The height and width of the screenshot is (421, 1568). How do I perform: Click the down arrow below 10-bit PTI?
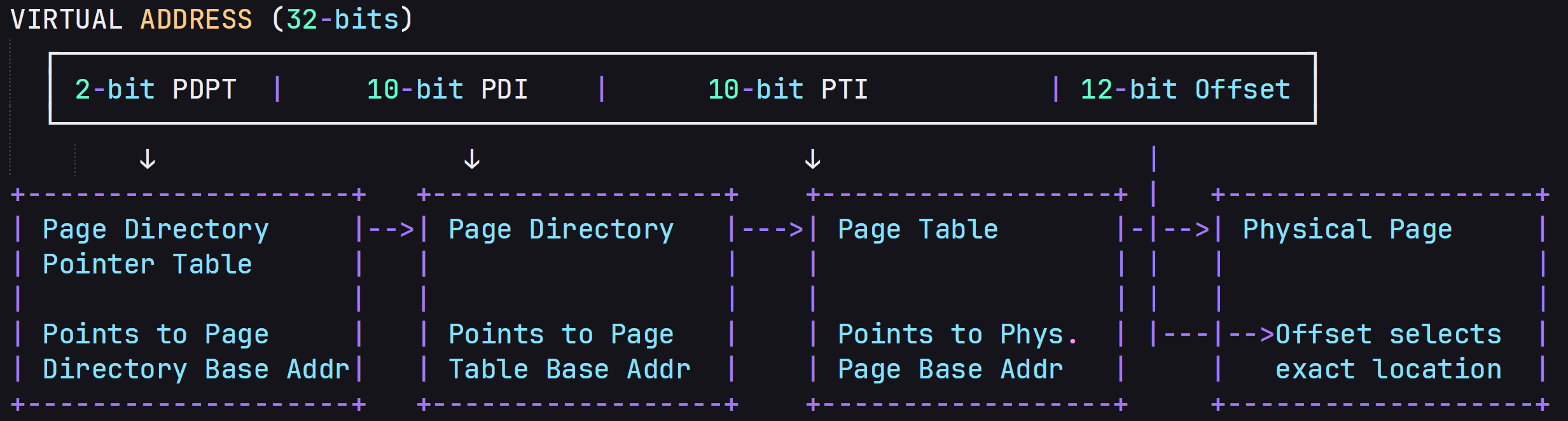(813, 159)
